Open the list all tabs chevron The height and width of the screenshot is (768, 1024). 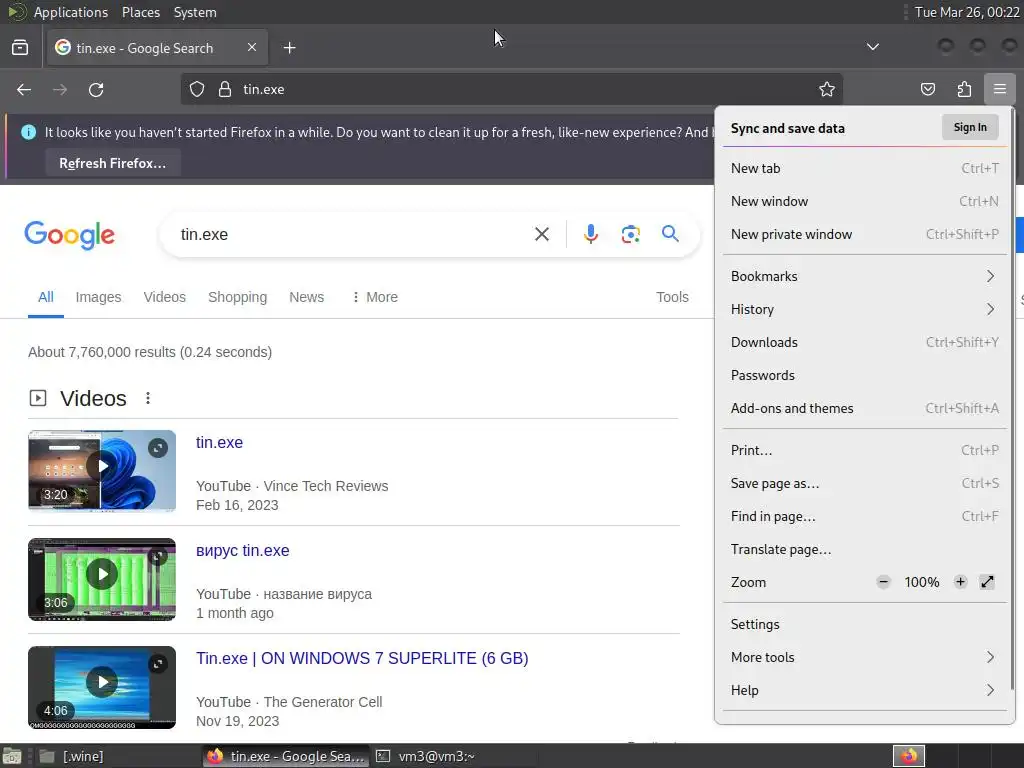tap(872, 47)
